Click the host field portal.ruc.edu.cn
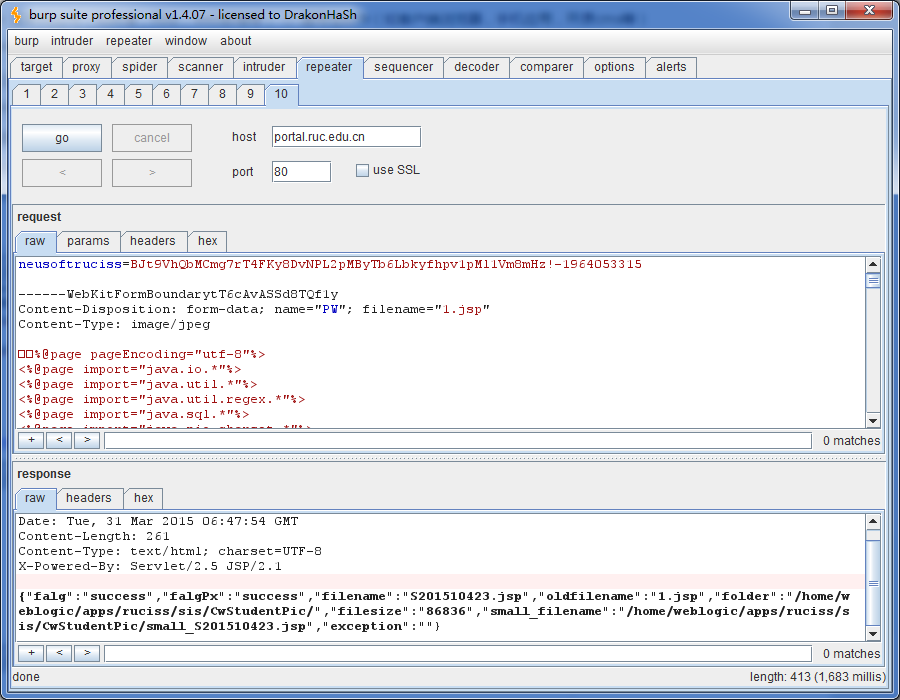The width and height of the screenshot is (900, 700). (x=346, y=137)
